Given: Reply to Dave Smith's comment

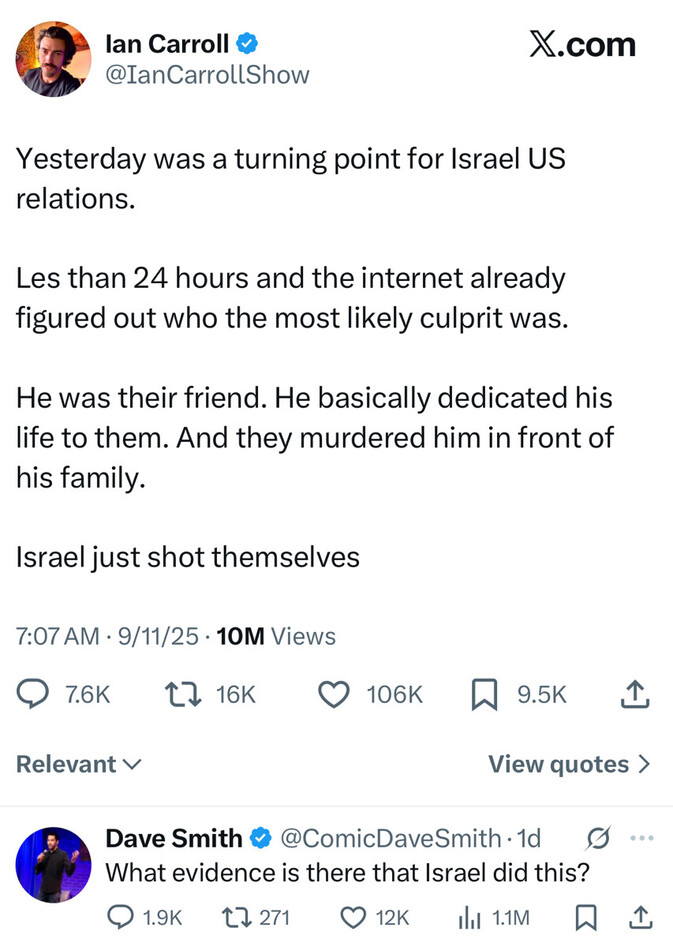Looking at the screenshot, I should point(120,917).
